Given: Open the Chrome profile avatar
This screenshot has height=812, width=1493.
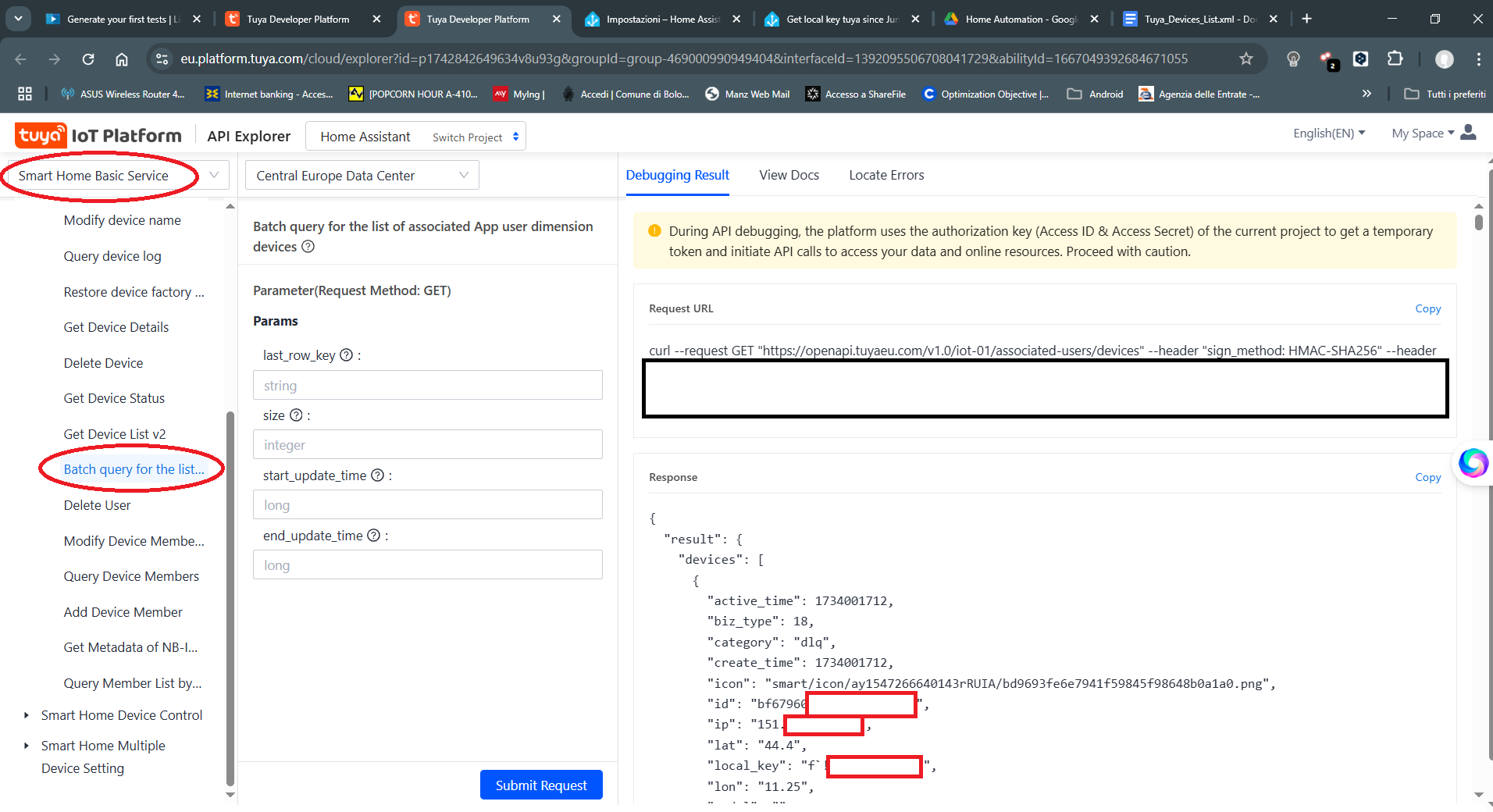Looking at the screenshot, I should click(1445, 59).
